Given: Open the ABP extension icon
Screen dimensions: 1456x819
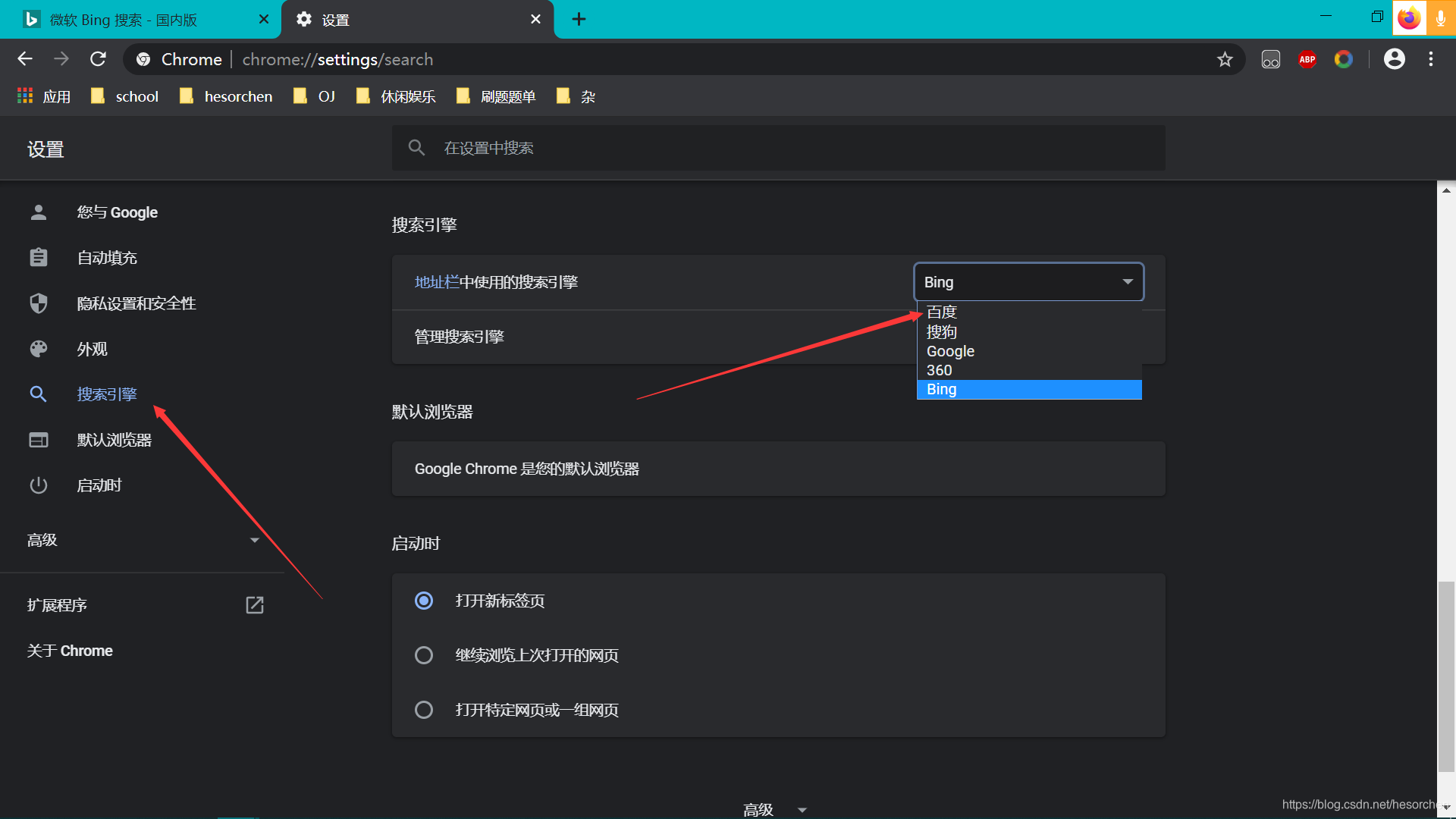Looking at the screenshot, I should click(1307, 59).
